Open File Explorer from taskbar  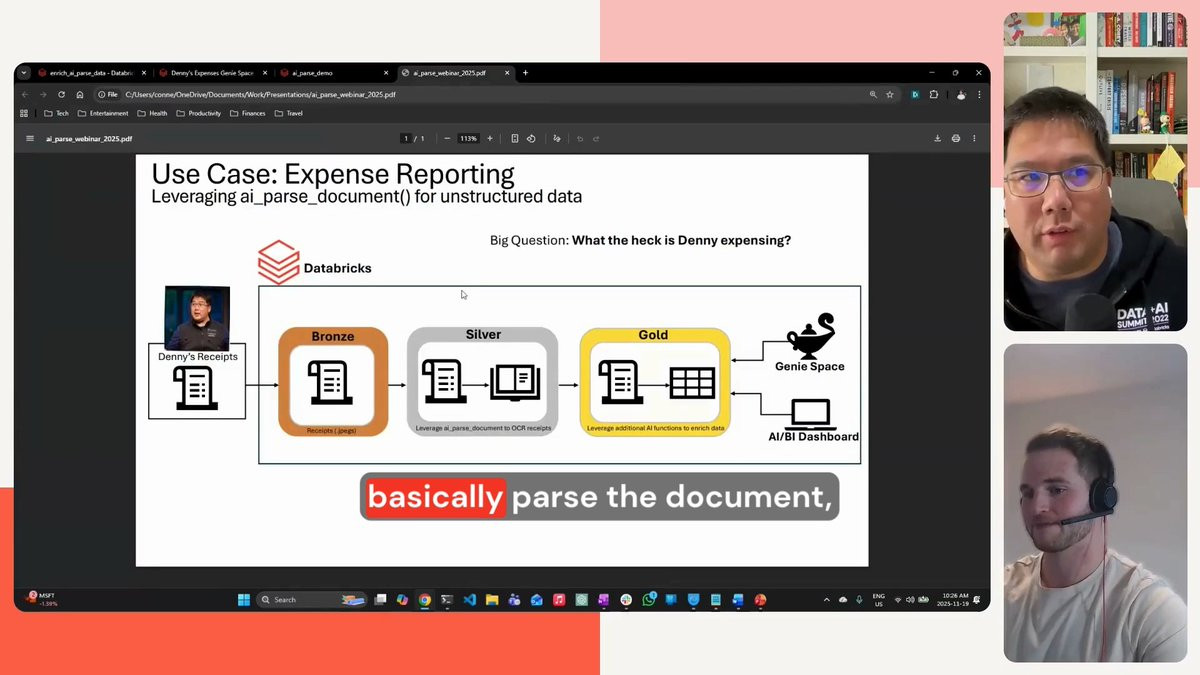(492, 600)
